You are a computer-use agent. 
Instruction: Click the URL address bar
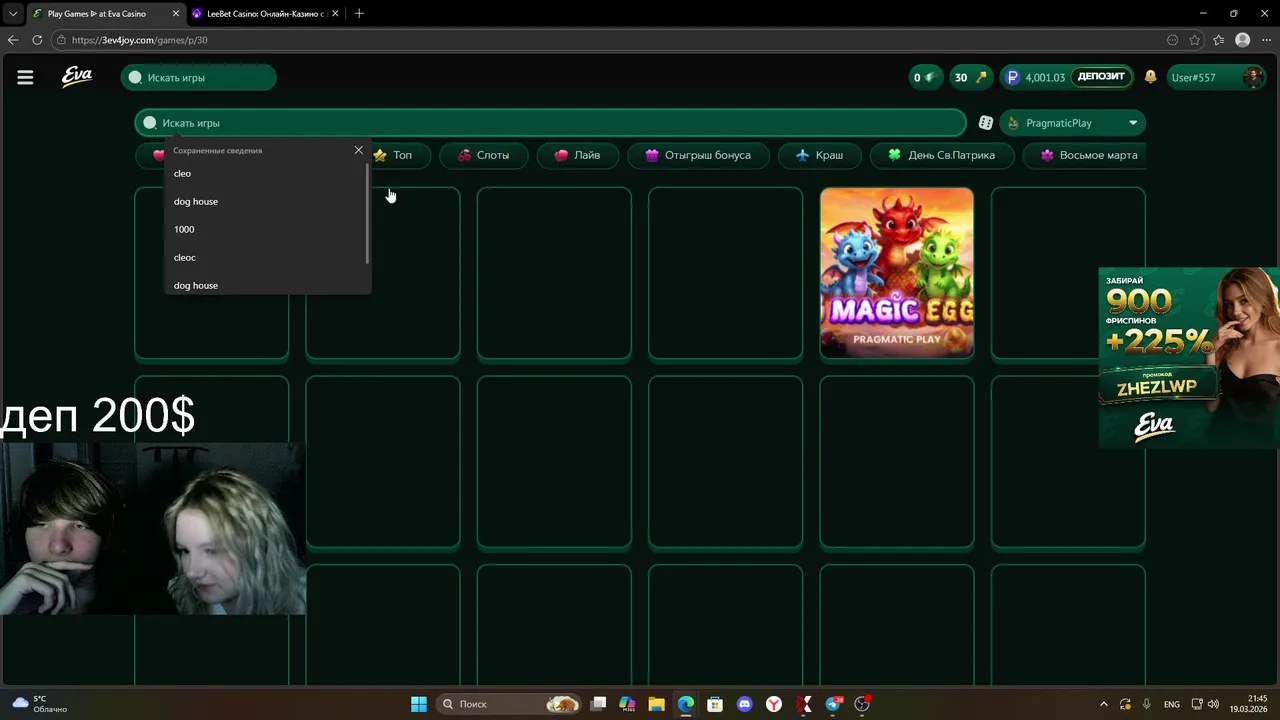pyautogui.click(x=610, y=40)
